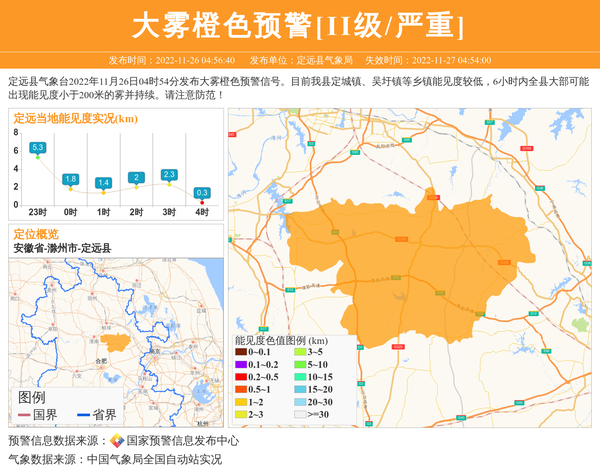Click the 定位概览 section heading
The image size is (600, 471).
pos(36,234)
